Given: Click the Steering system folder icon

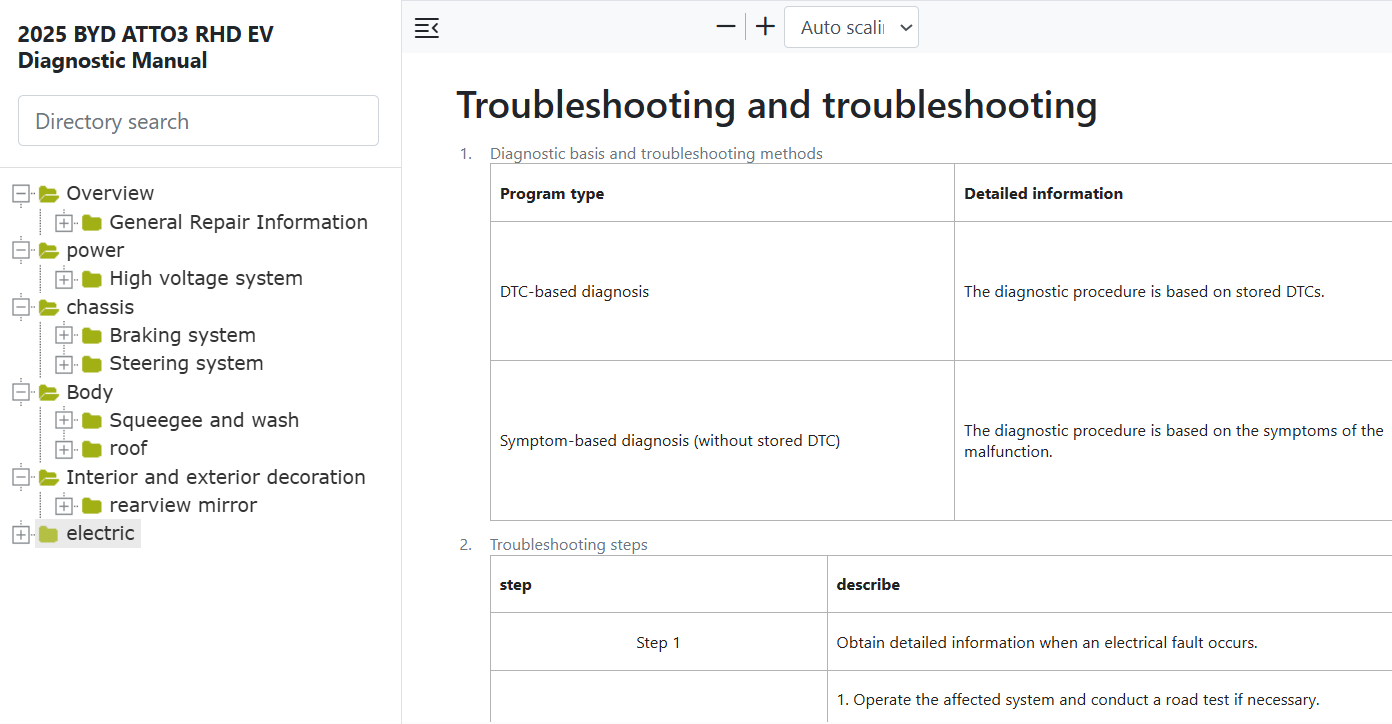Looking at the screenshot, I should coord(92,364).
